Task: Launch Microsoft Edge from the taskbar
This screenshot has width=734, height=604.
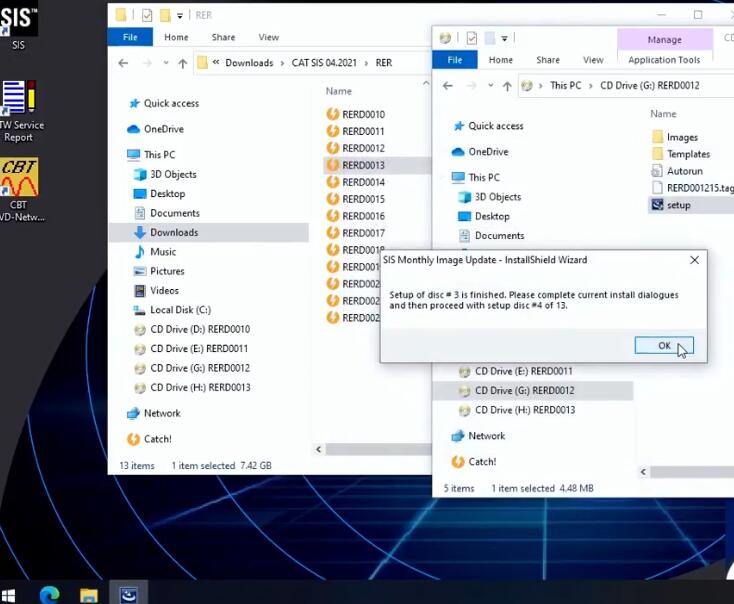Action: (x=49, y=595)
